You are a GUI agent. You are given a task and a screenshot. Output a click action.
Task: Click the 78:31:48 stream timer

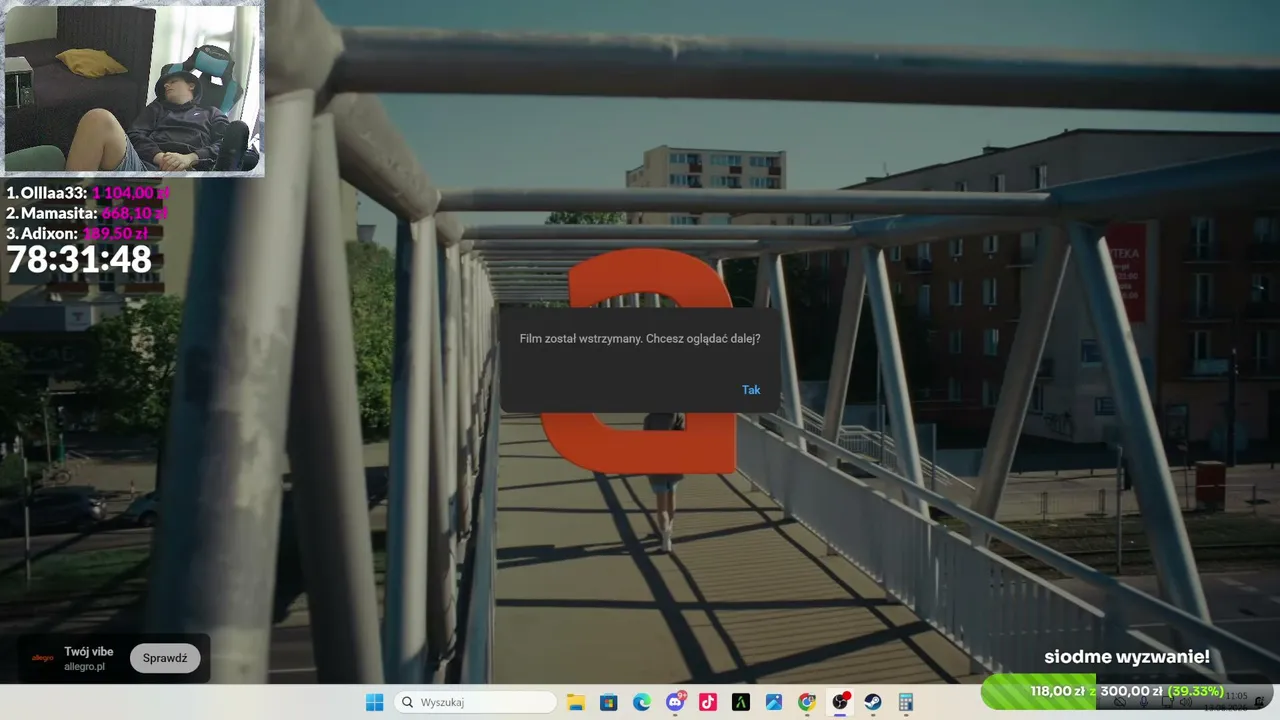click(x=79, y=260)
